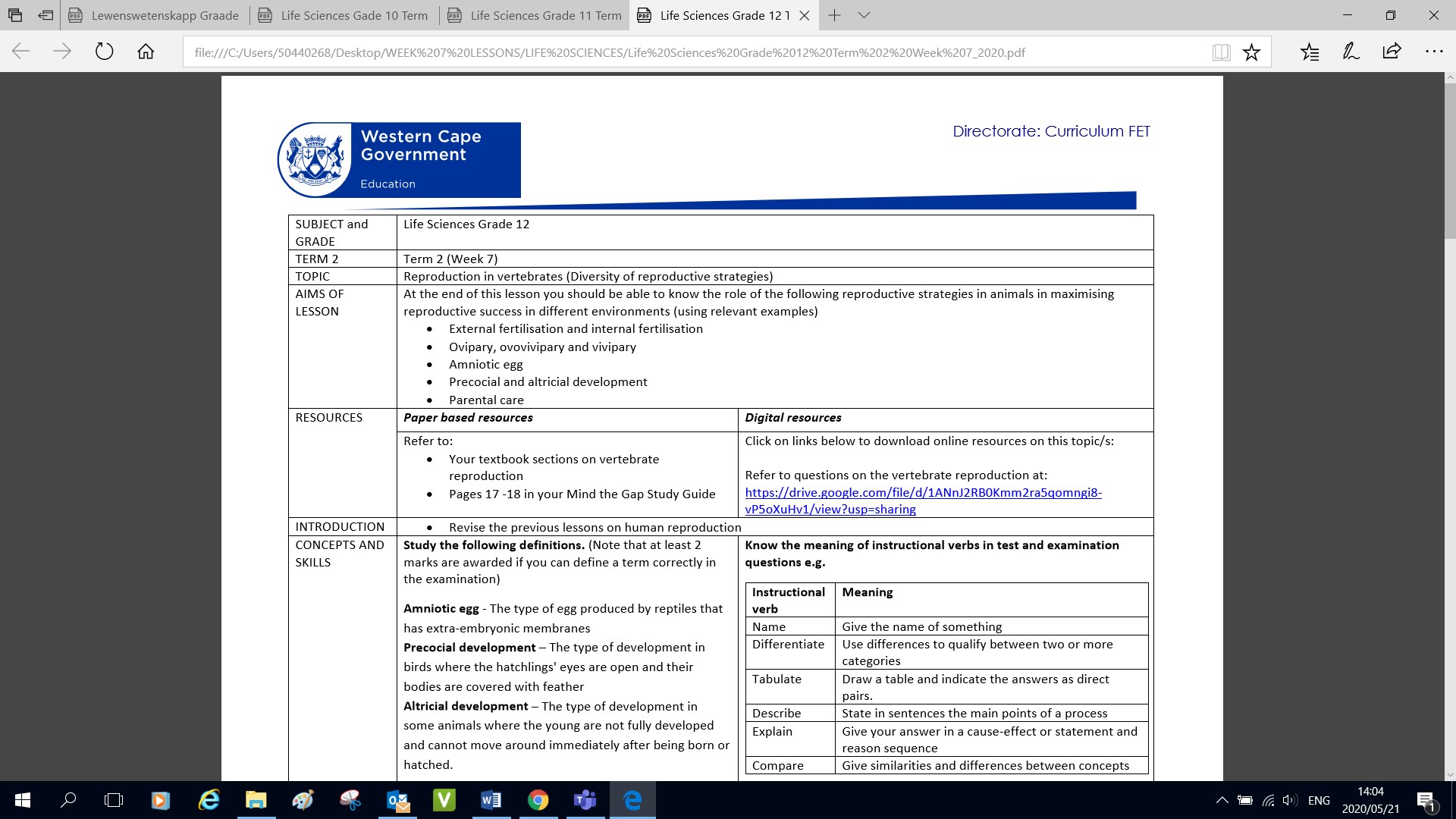Open the Google Drive vertebrate reproduction link
1456x819 pixels.
point(923,500)
